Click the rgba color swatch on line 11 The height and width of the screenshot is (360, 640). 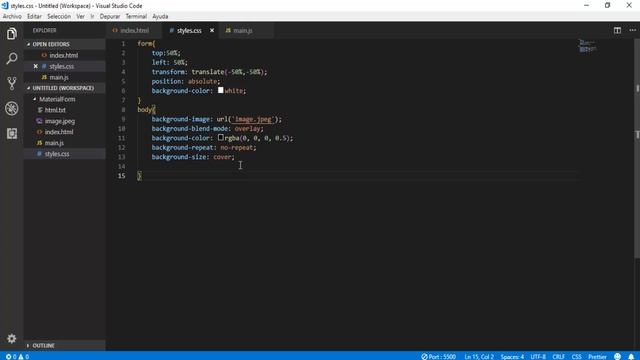(x=220, y=138)
